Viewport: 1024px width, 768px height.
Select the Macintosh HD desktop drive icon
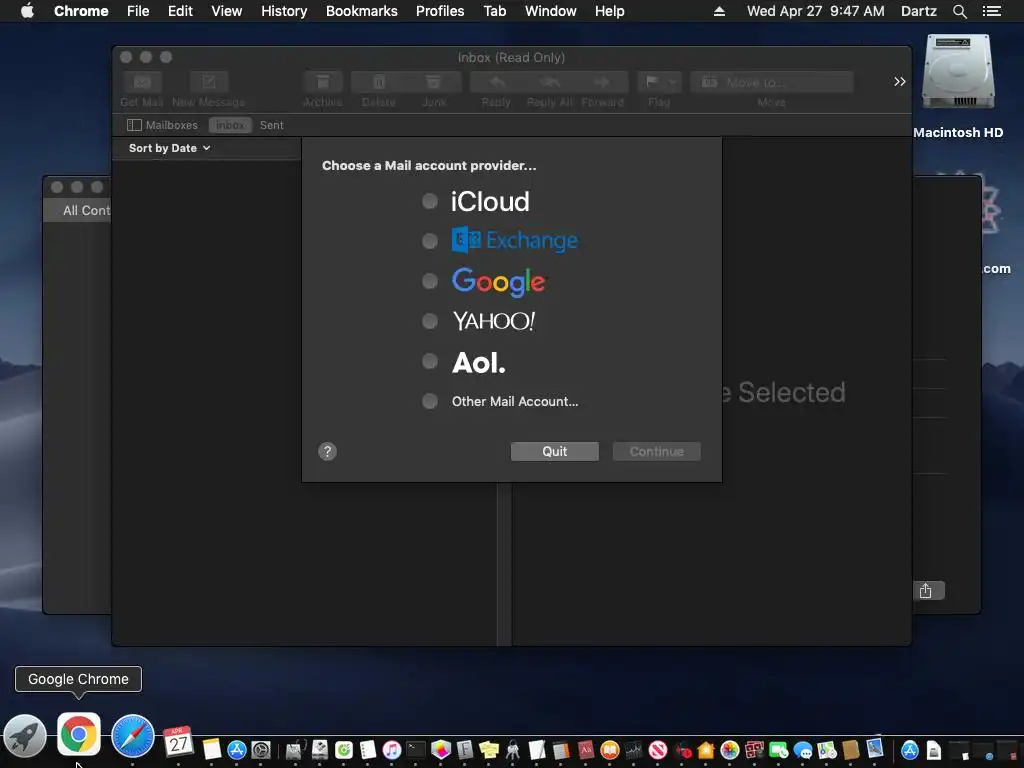pyautogui.click(x=957, y=73)
